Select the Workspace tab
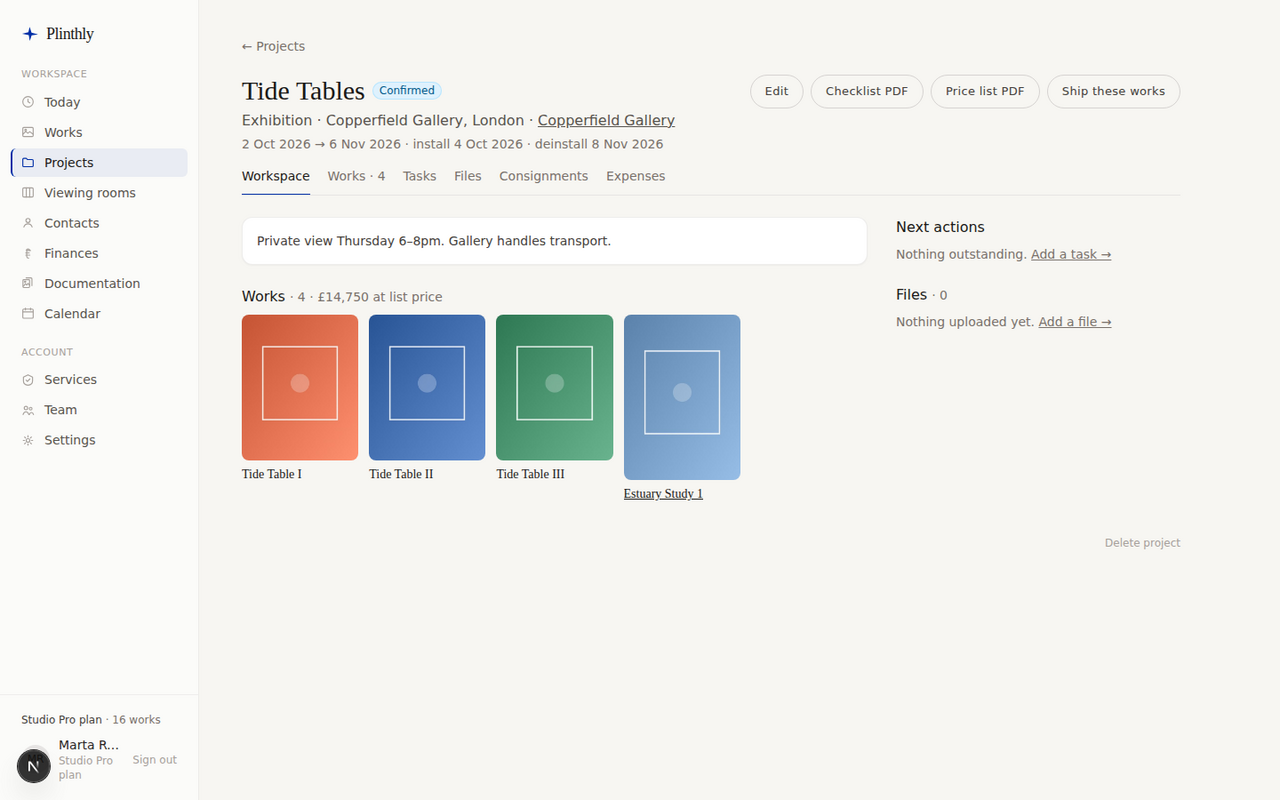The width and height of the screenshot is (1280, 800). (x=275, y=176)
